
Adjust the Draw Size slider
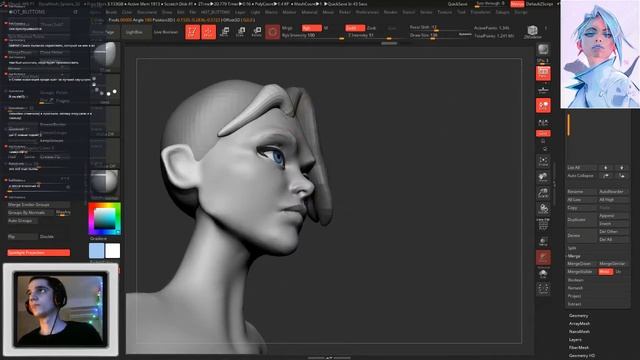(x=441, y=36)
